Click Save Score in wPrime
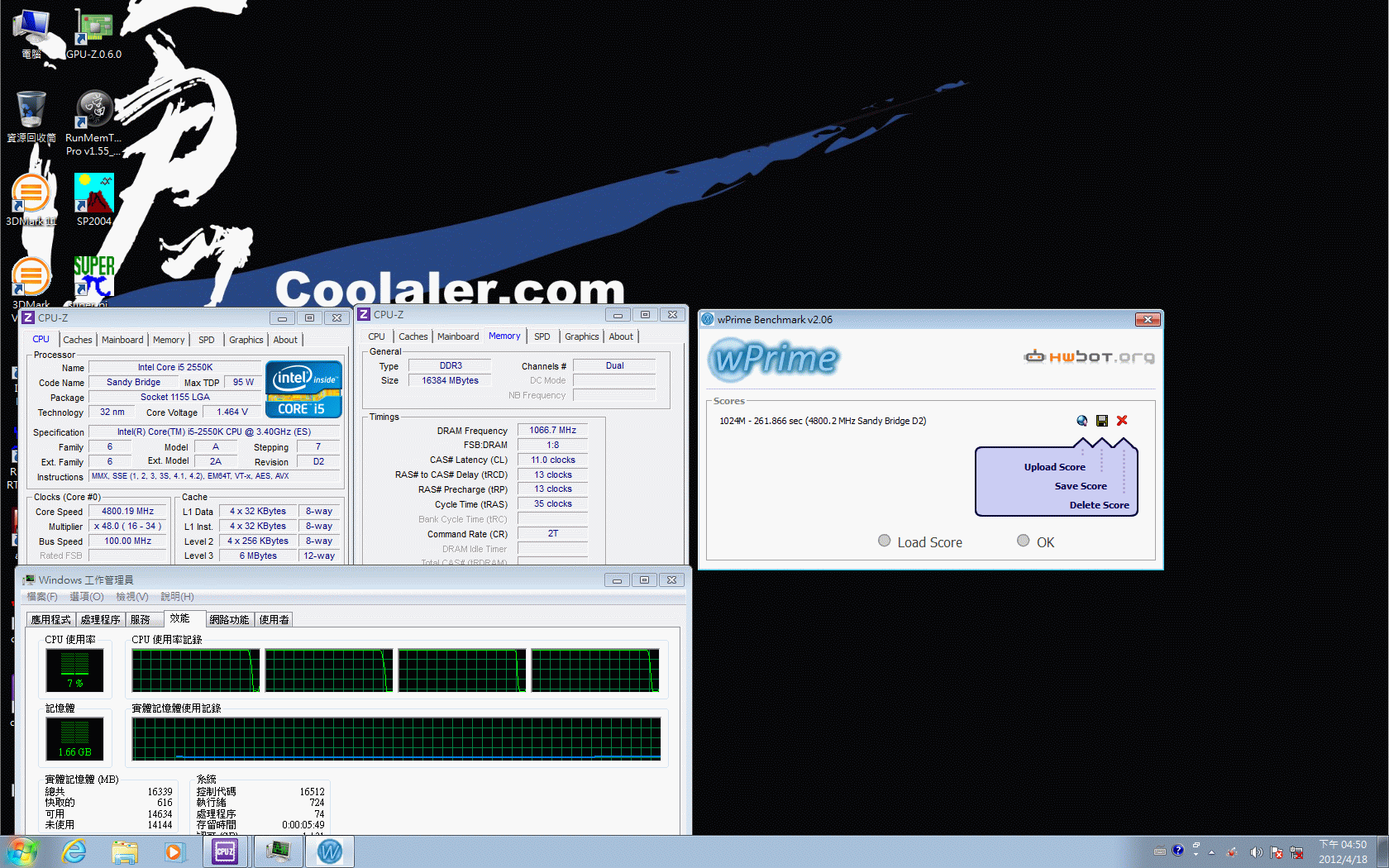Screen dimensions: 1389x868 [1081, 486]
